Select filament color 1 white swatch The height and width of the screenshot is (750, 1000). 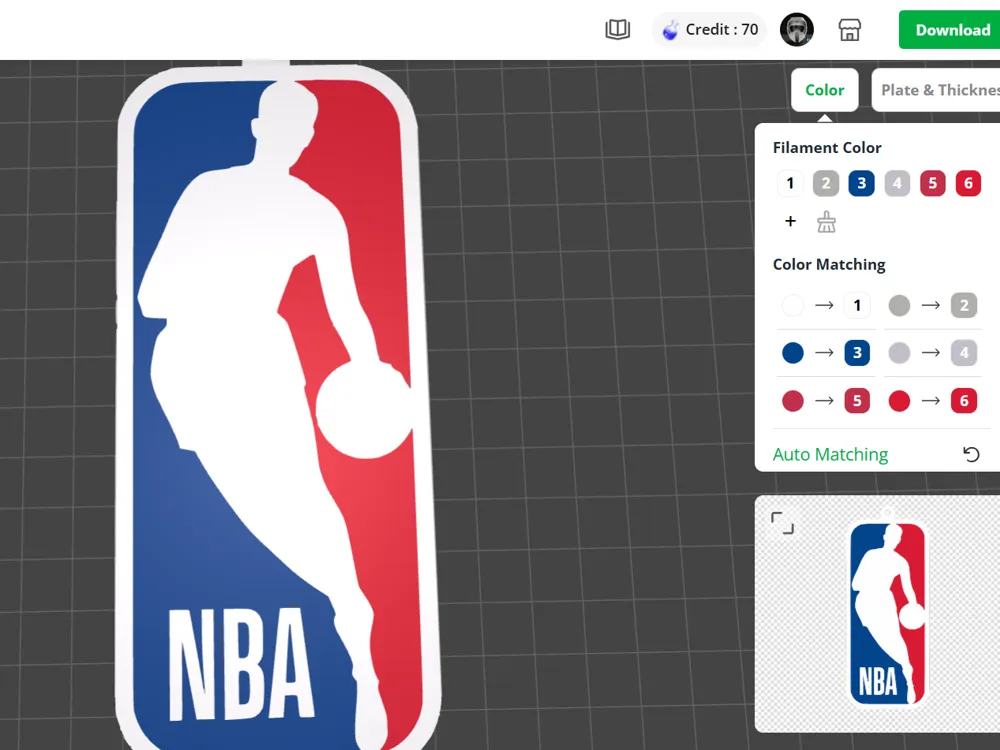[790, 184]
